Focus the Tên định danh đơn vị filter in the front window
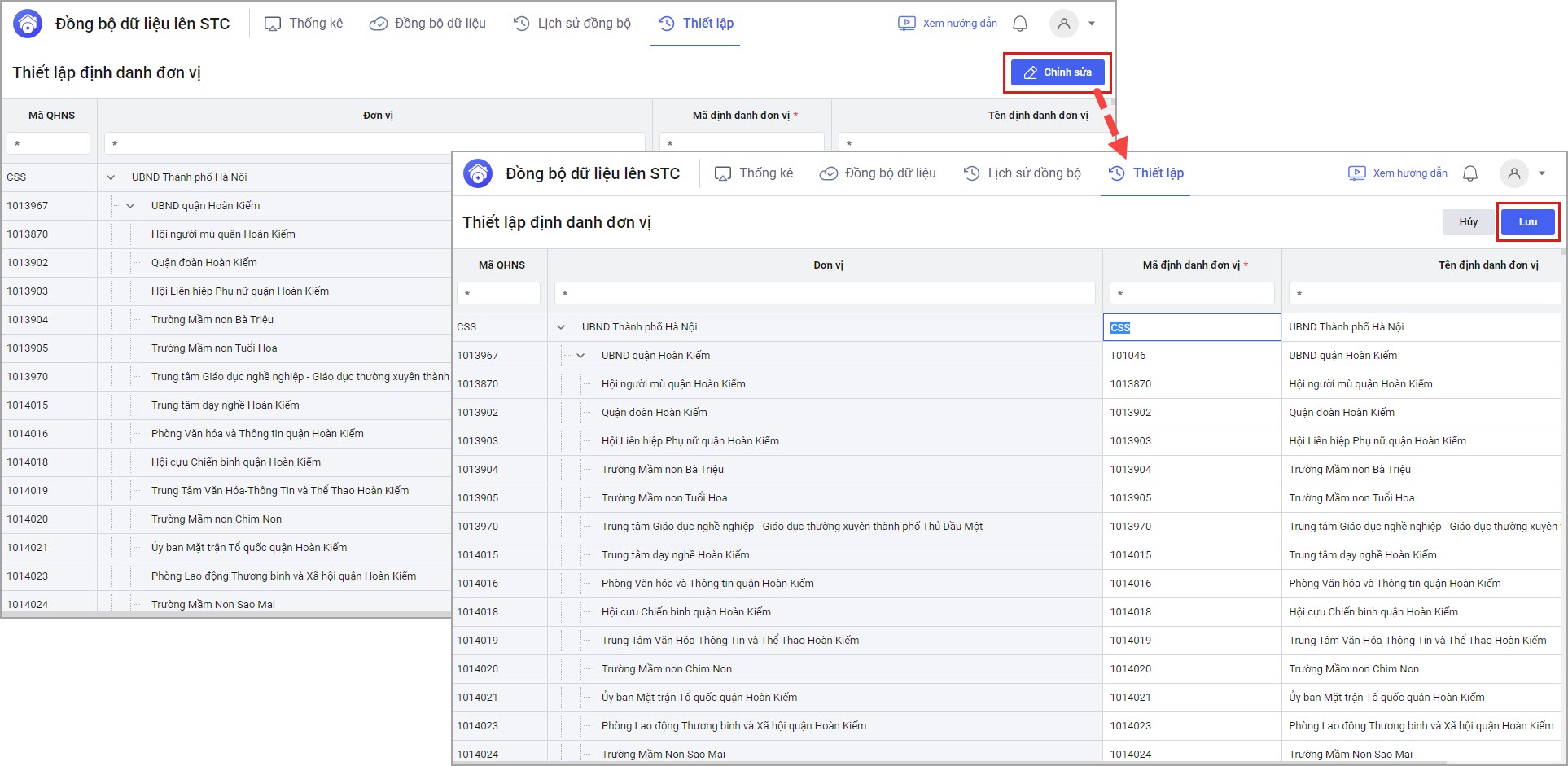The width and height of the screenshot is (1568, 766). (x=1425, y=293)
